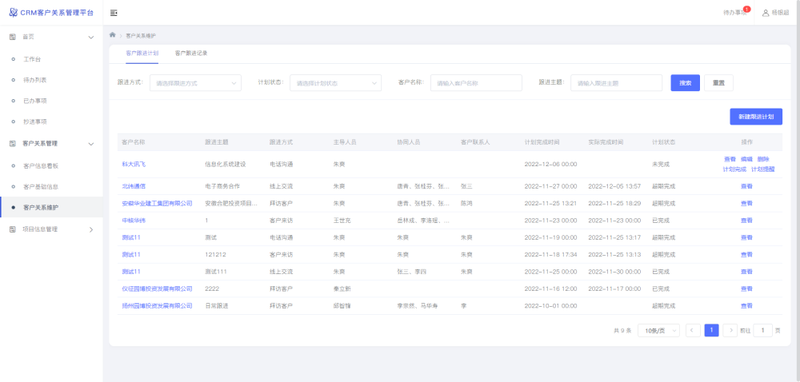Click 查看 in the 中核华纬 row
This screenshot has height=382, width=800.
(x=746, y=220)
